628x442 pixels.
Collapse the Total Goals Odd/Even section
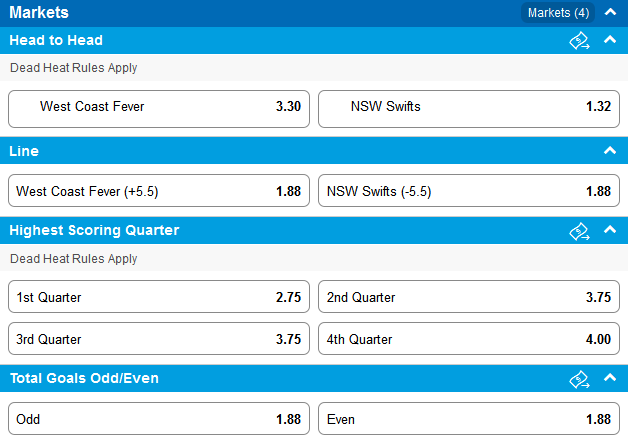point(610,377)
